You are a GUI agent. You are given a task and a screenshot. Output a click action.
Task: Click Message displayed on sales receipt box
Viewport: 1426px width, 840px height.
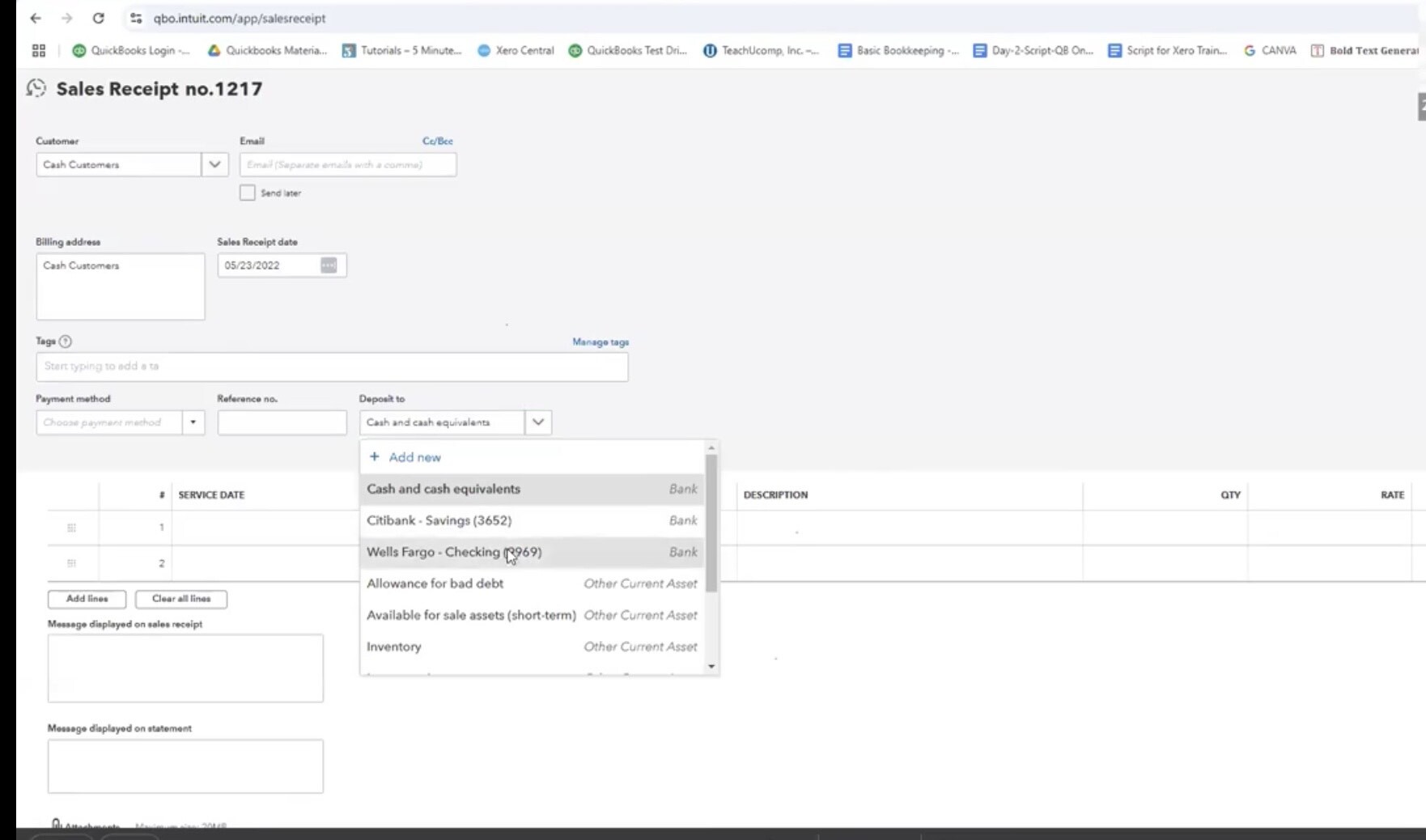click(x=185, y=668)
